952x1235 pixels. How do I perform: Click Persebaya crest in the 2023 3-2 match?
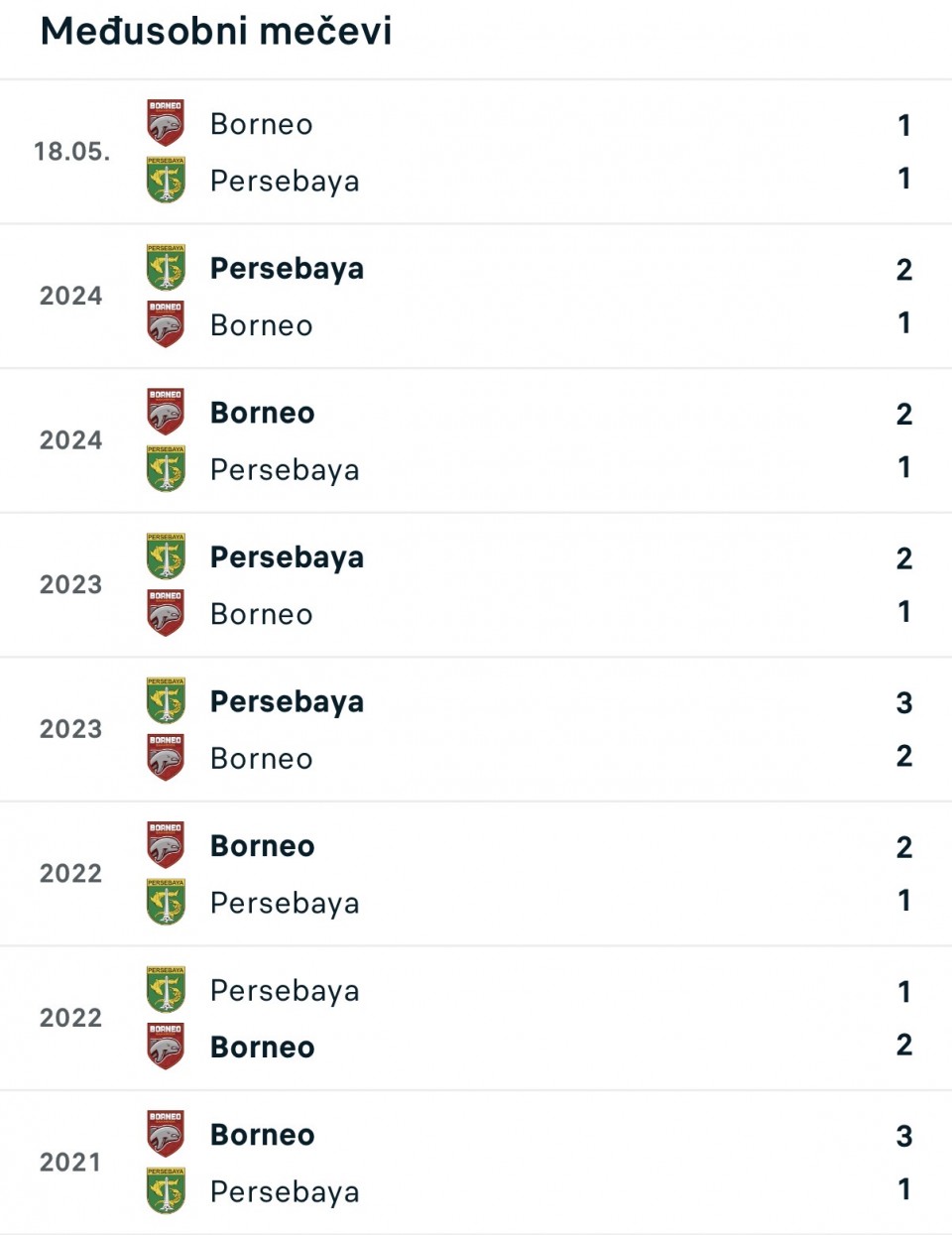166,700
